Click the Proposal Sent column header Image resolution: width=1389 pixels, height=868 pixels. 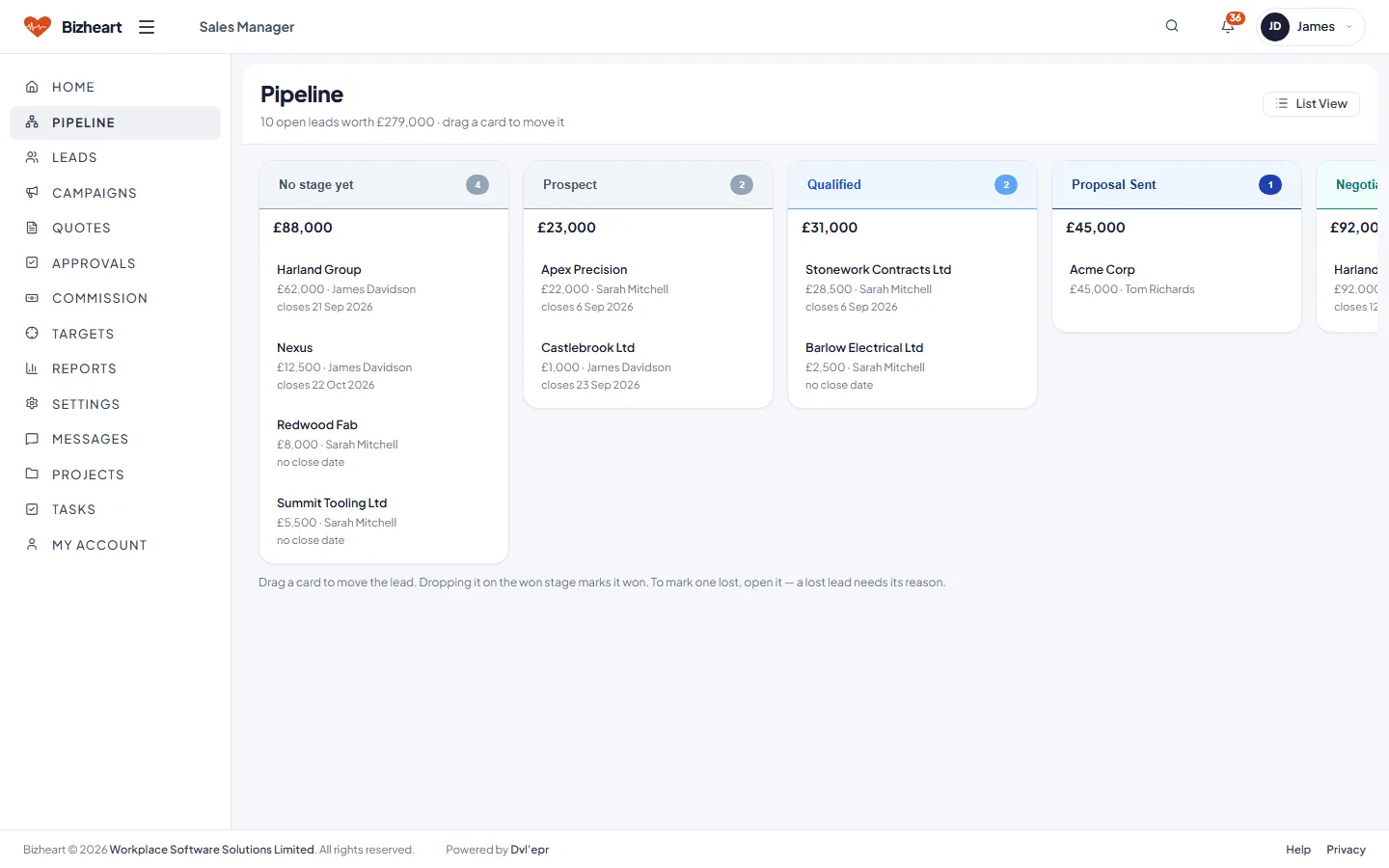coord(1176,185)
